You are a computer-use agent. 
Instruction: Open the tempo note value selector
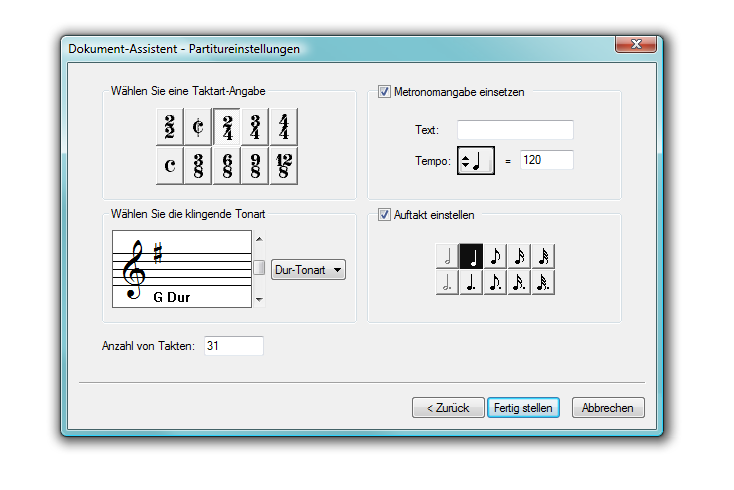tap(475, 160)
